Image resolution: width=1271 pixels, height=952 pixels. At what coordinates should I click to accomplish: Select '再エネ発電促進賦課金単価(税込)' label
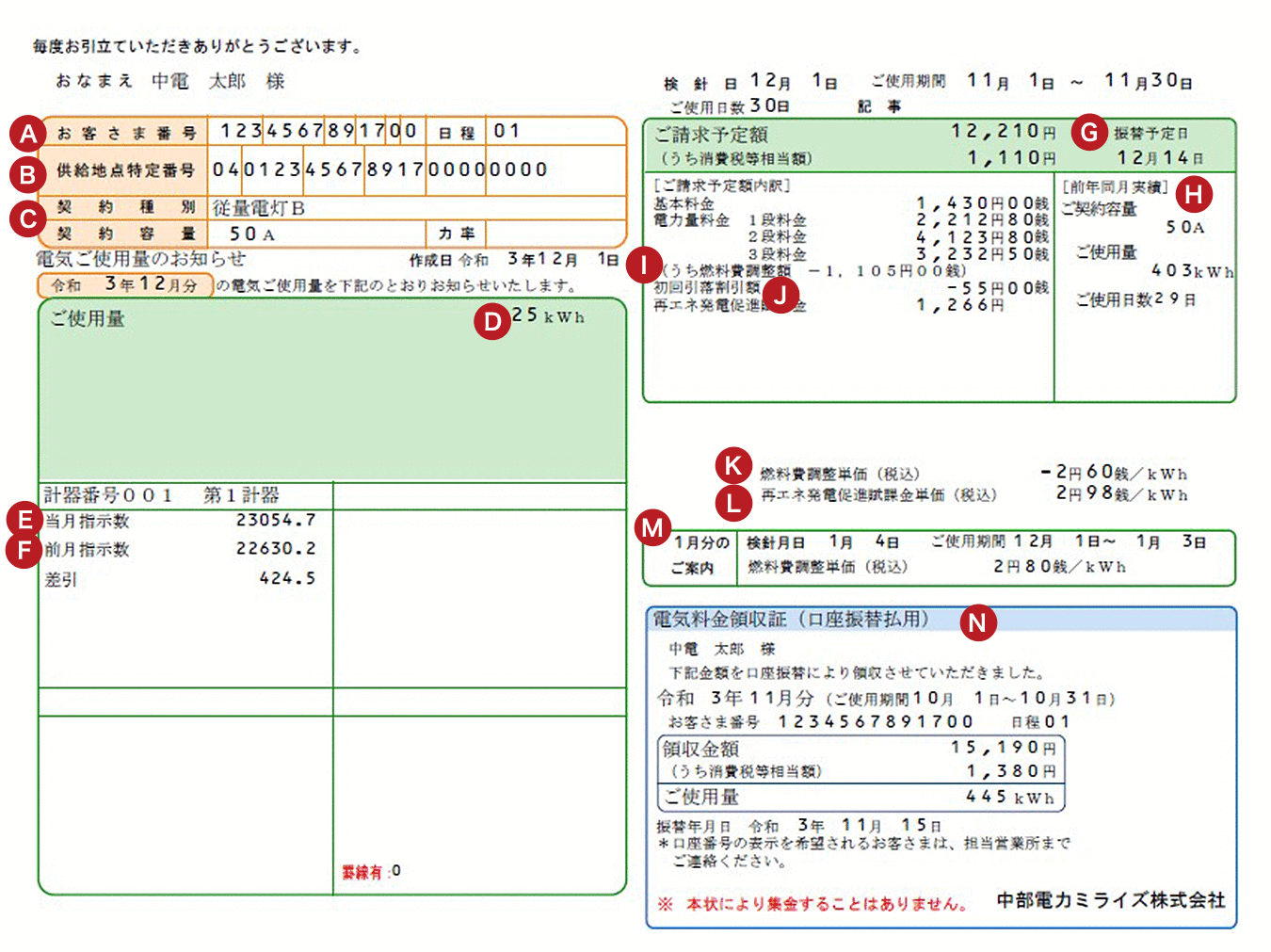coord(877,495)
